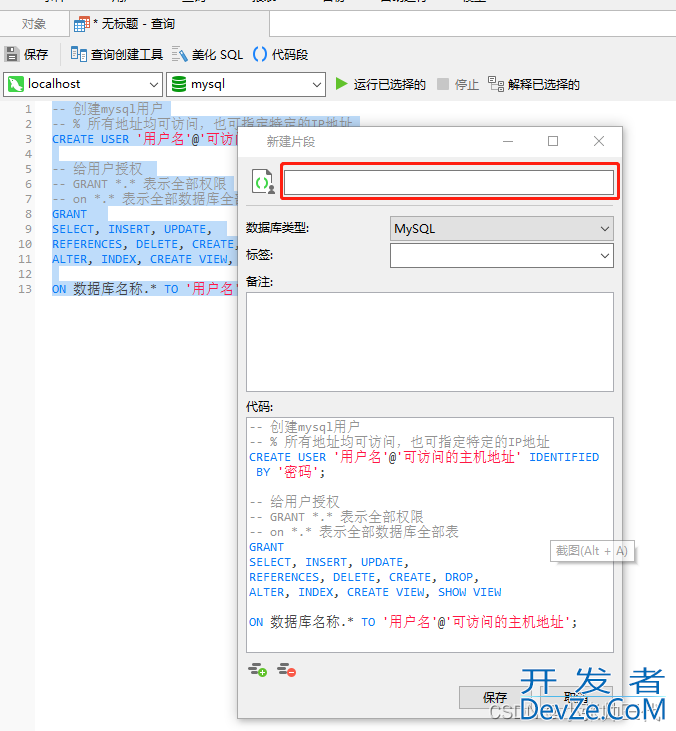Screen dimensions: 676x731
Task: Click the 保存 button in the snippet dialog
Action: (494, 697)
